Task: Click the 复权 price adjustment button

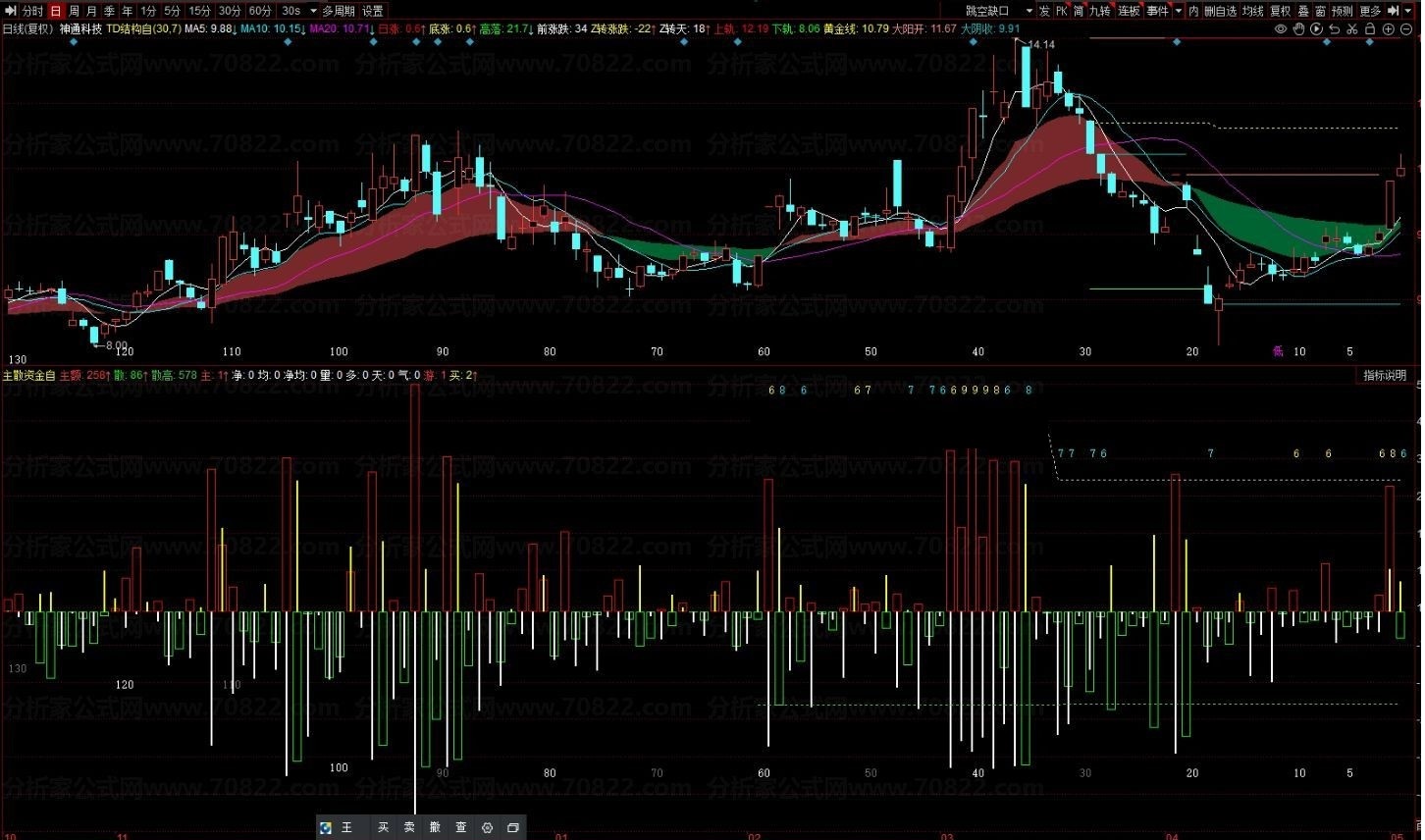Action: pyautogui.click(x=1281, y=11)
